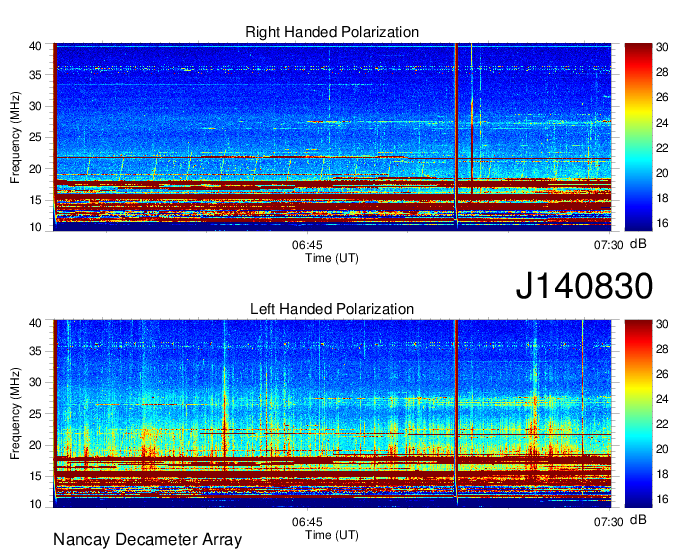Click the 07:30 tick under the Right Handed plot
680x552 pixels.
tap(608, 245)
